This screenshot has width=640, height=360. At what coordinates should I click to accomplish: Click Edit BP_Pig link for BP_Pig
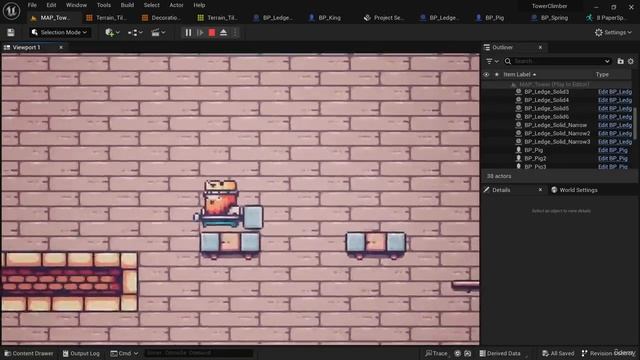point(613,150)
